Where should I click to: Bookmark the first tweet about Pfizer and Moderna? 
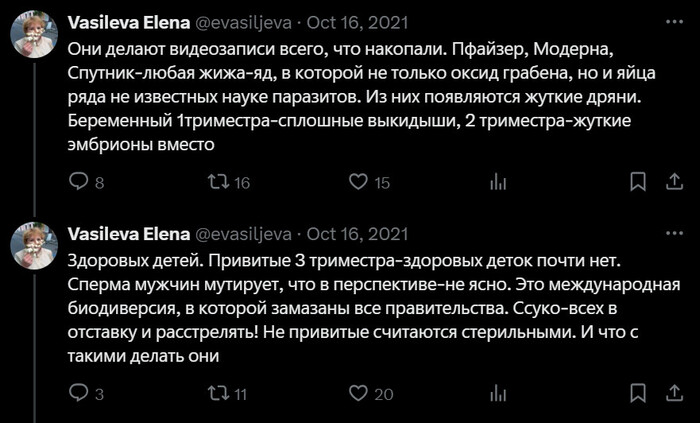(637, 182)
